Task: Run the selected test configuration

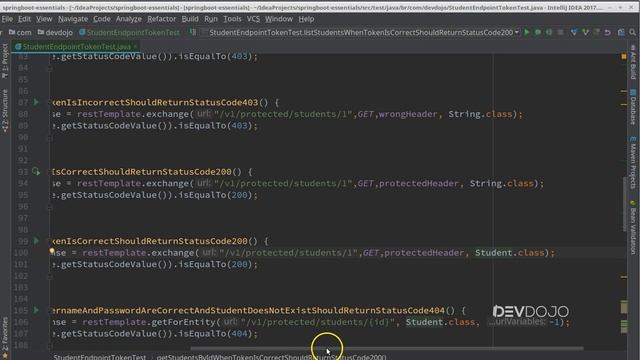Action: click(527, 32)
